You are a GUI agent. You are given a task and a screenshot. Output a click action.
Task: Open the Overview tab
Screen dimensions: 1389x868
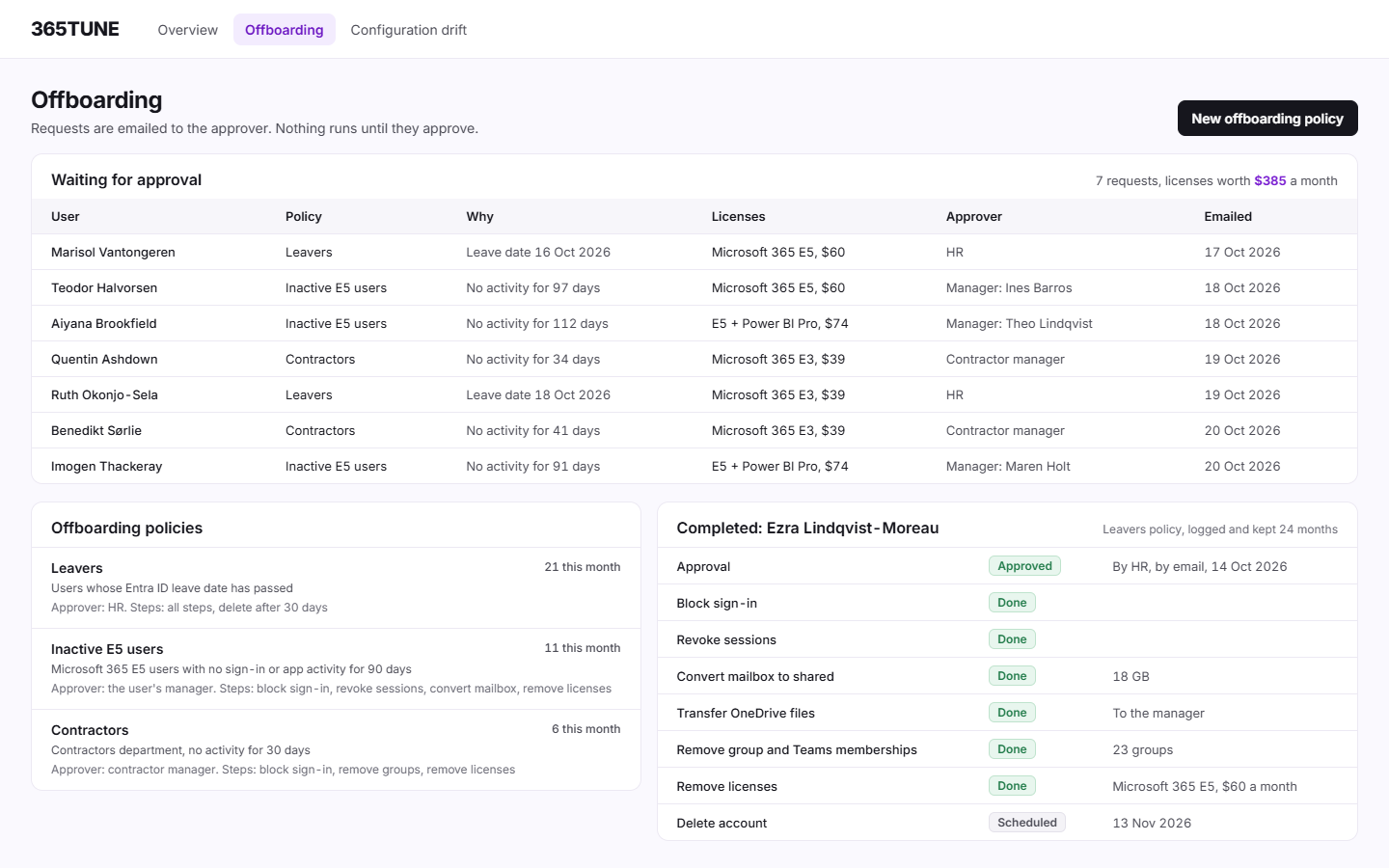coord(187,30)
